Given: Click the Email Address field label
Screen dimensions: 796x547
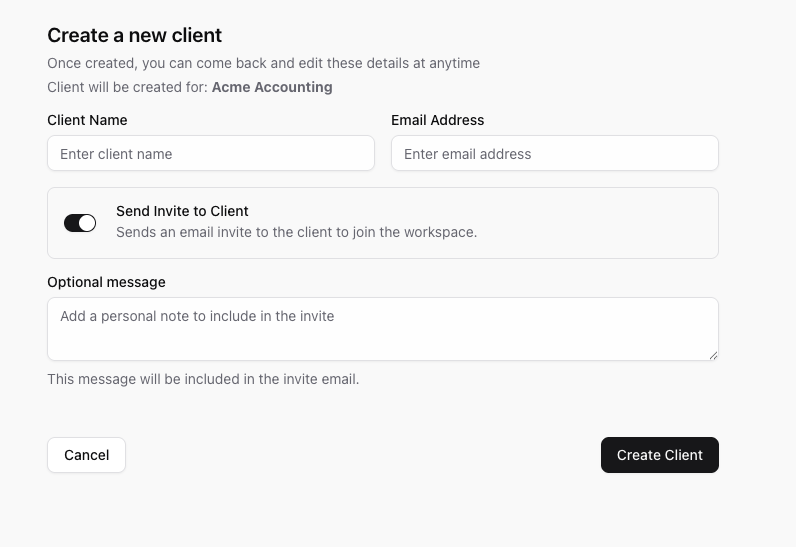Looking at the screenshot, I should (x=438, y=120).
